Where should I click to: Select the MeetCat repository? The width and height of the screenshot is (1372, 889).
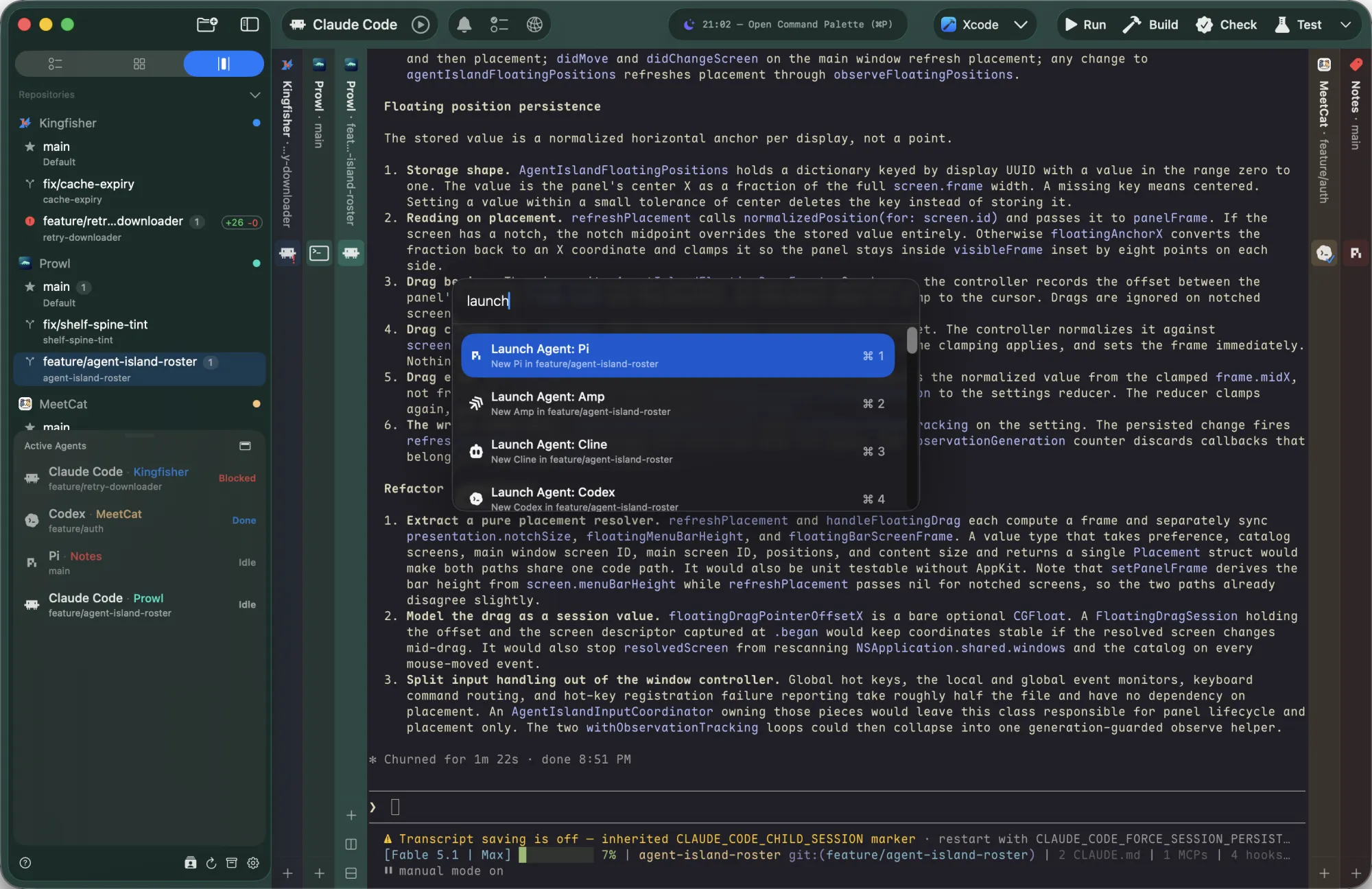[139, 404]
